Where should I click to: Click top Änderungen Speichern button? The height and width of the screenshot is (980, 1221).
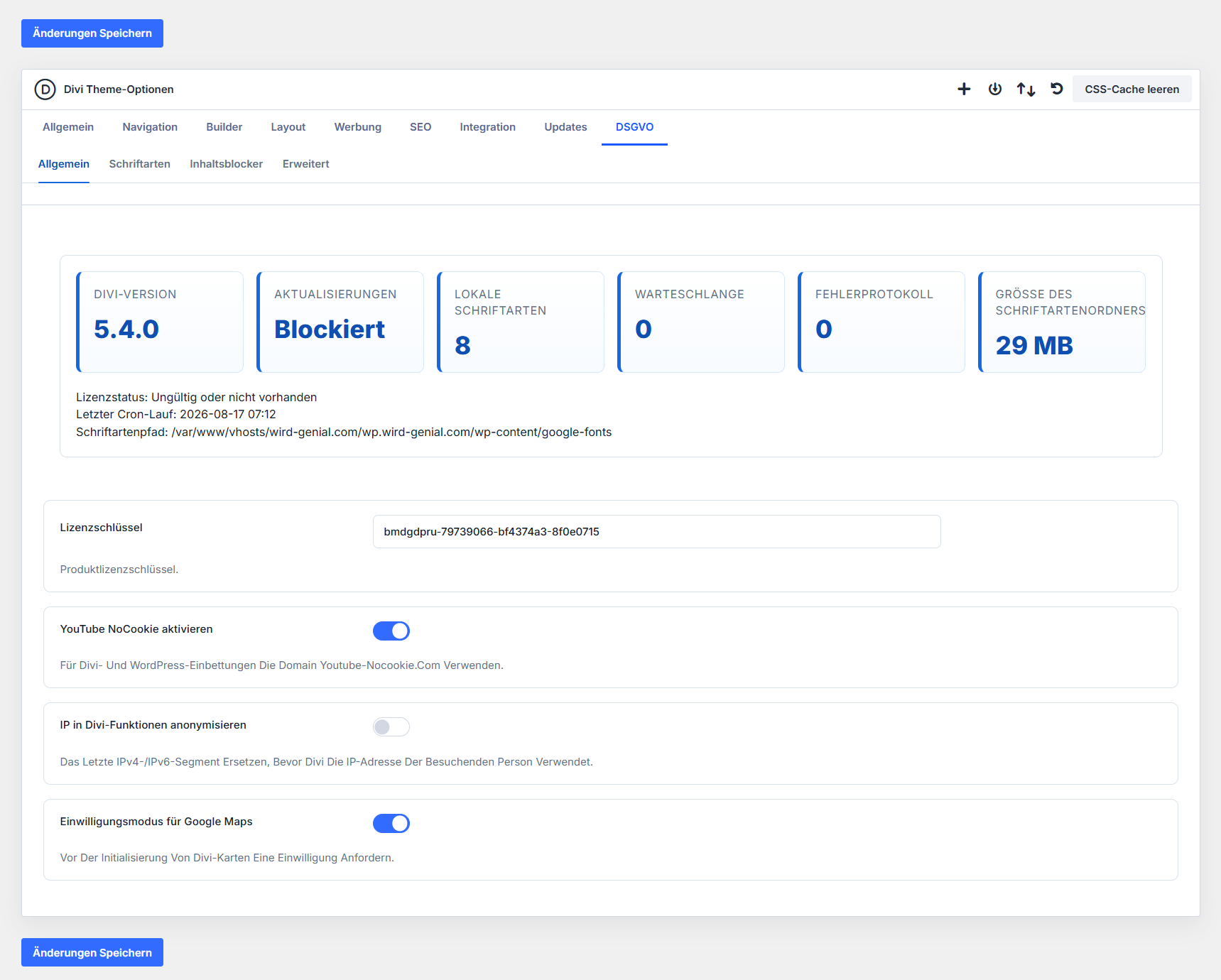(x=92, y=33)
